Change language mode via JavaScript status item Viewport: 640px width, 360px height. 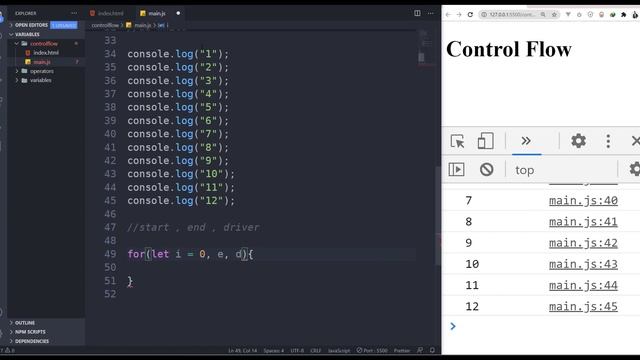[x=339, y=351]
